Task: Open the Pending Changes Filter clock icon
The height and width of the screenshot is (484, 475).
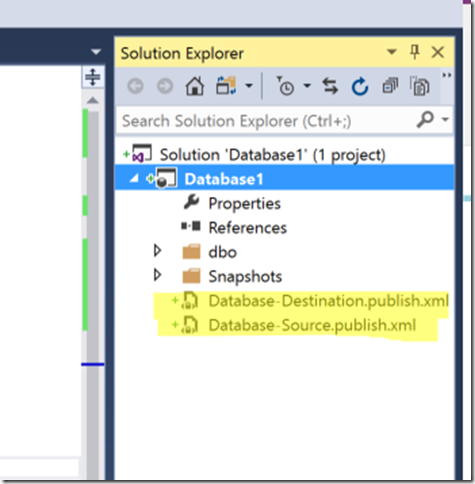Action: click(x=286, y=86)
